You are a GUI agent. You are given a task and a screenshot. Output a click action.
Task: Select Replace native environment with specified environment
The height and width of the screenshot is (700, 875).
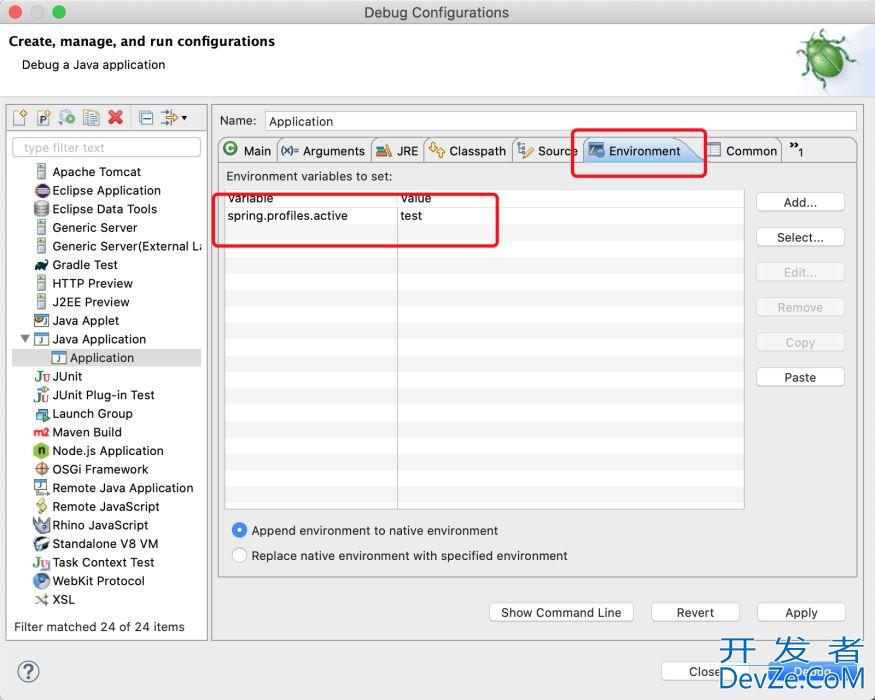click(239, 555)
